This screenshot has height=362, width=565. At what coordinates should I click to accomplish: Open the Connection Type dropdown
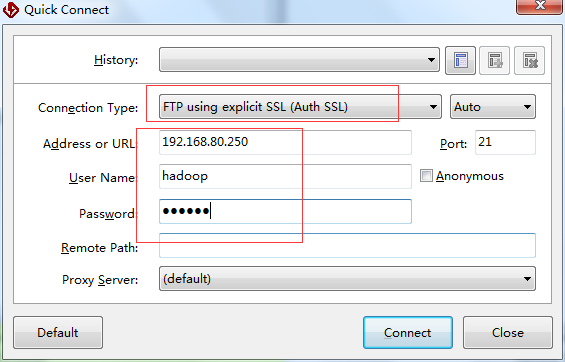click(300, 107)
